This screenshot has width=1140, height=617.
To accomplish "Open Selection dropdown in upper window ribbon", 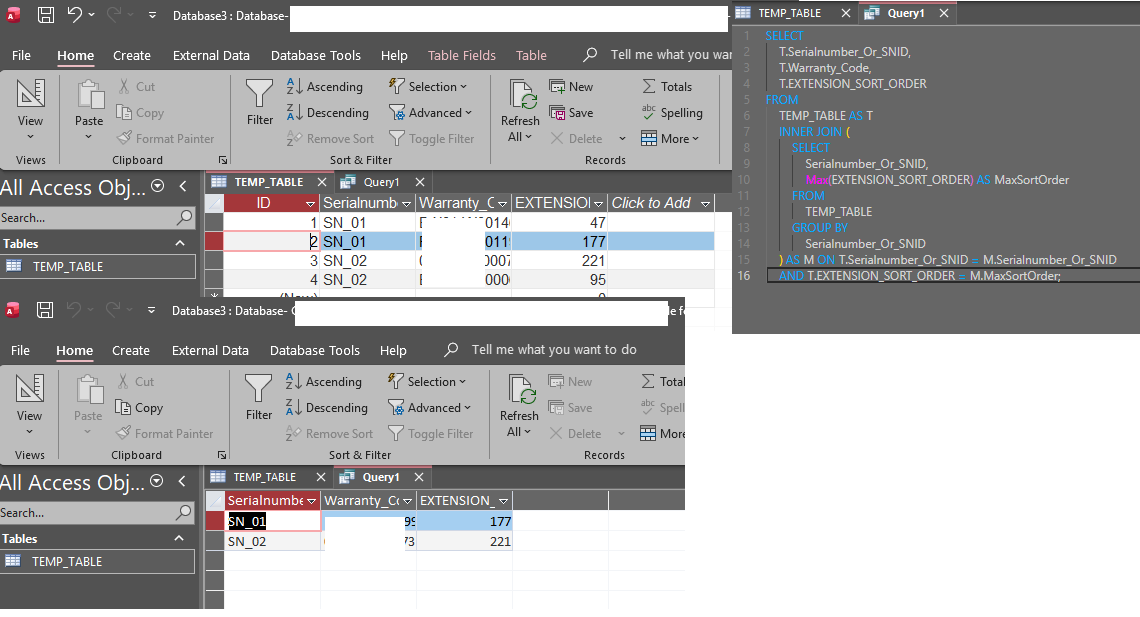I will (x=428, y=86).
